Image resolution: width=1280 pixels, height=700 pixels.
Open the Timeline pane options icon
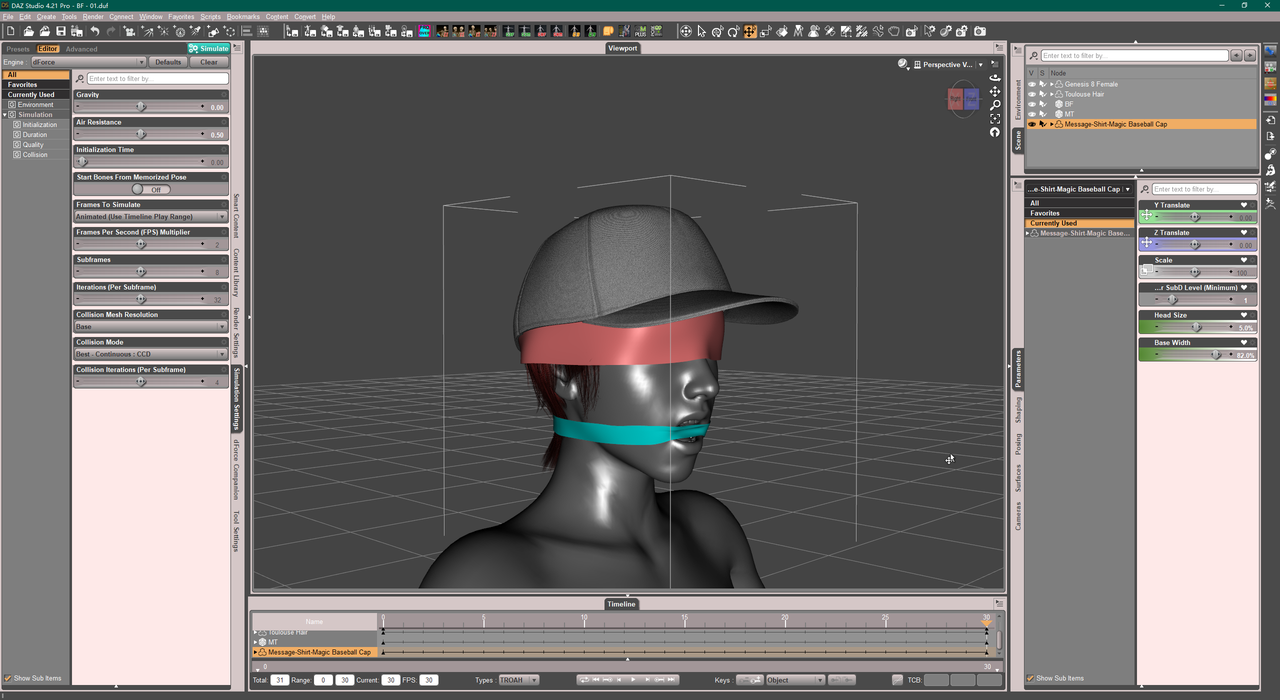pyautogui.click(x=998, y=604)
